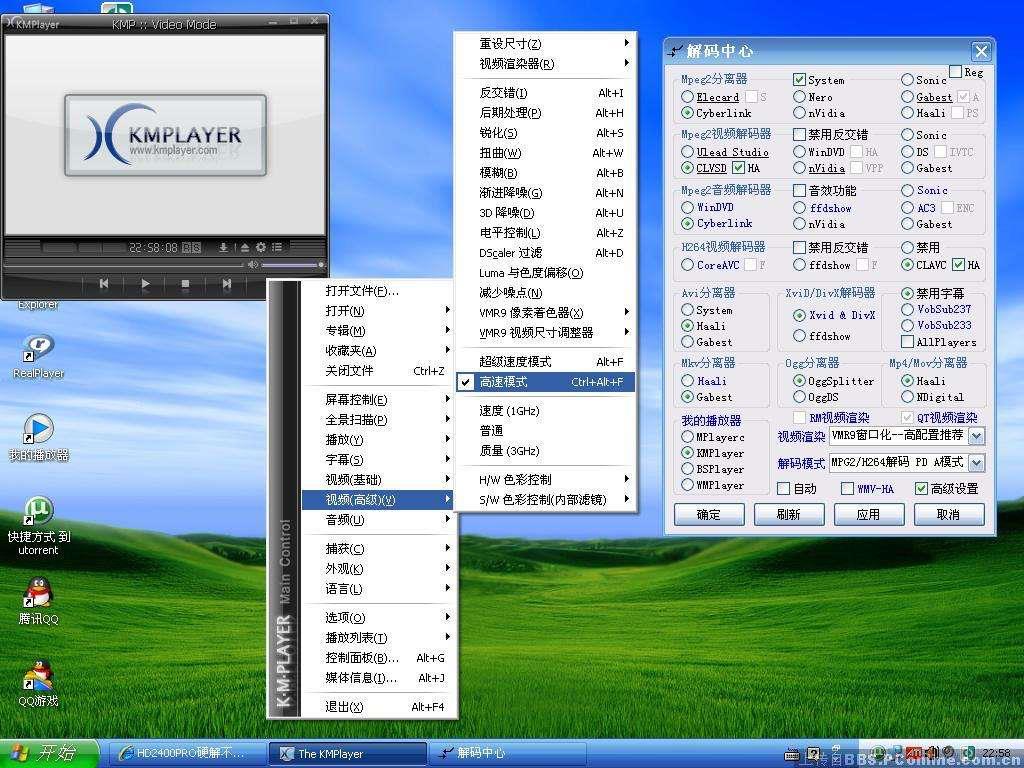Viewport: 1024px width, 768px height.
Task: Mute audio via the speaker icon
Action: pyautogui.click(x=253, y=265)
